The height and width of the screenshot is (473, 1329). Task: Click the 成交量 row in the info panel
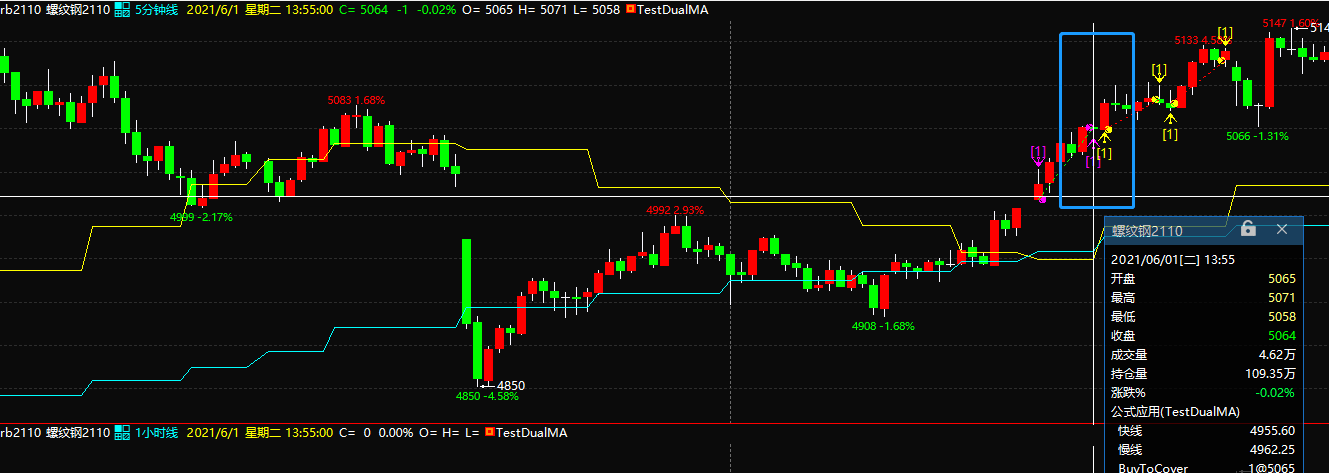point(1128,354)
